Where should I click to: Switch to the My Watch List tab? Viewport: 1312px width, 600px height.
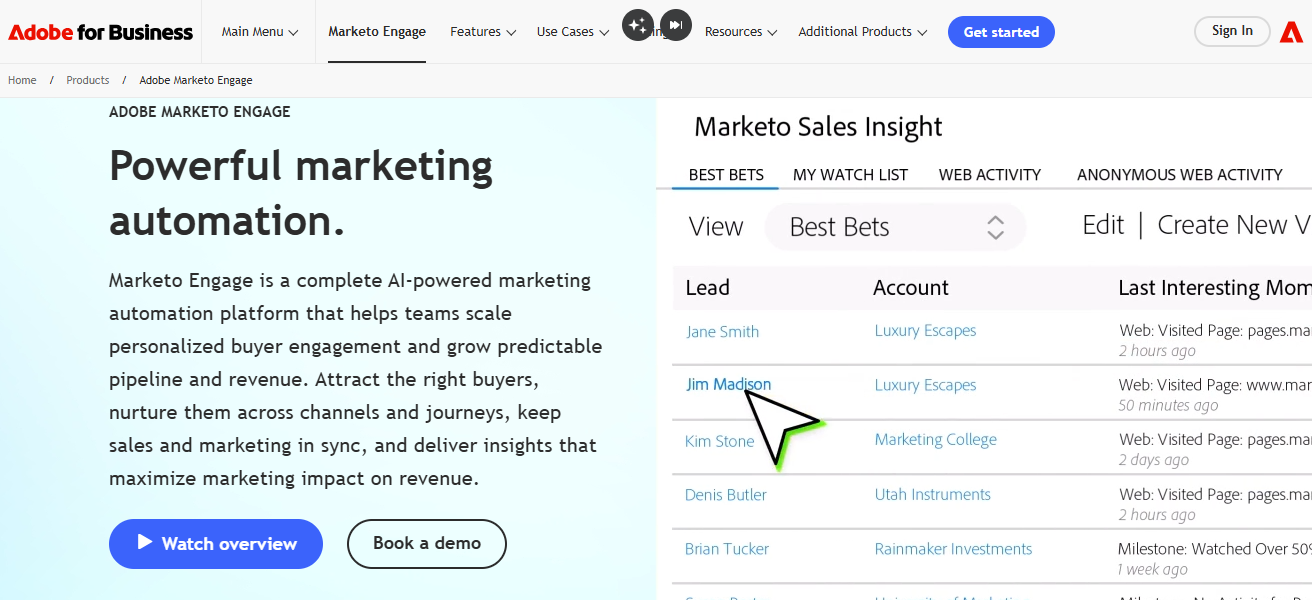click(850, 174)
